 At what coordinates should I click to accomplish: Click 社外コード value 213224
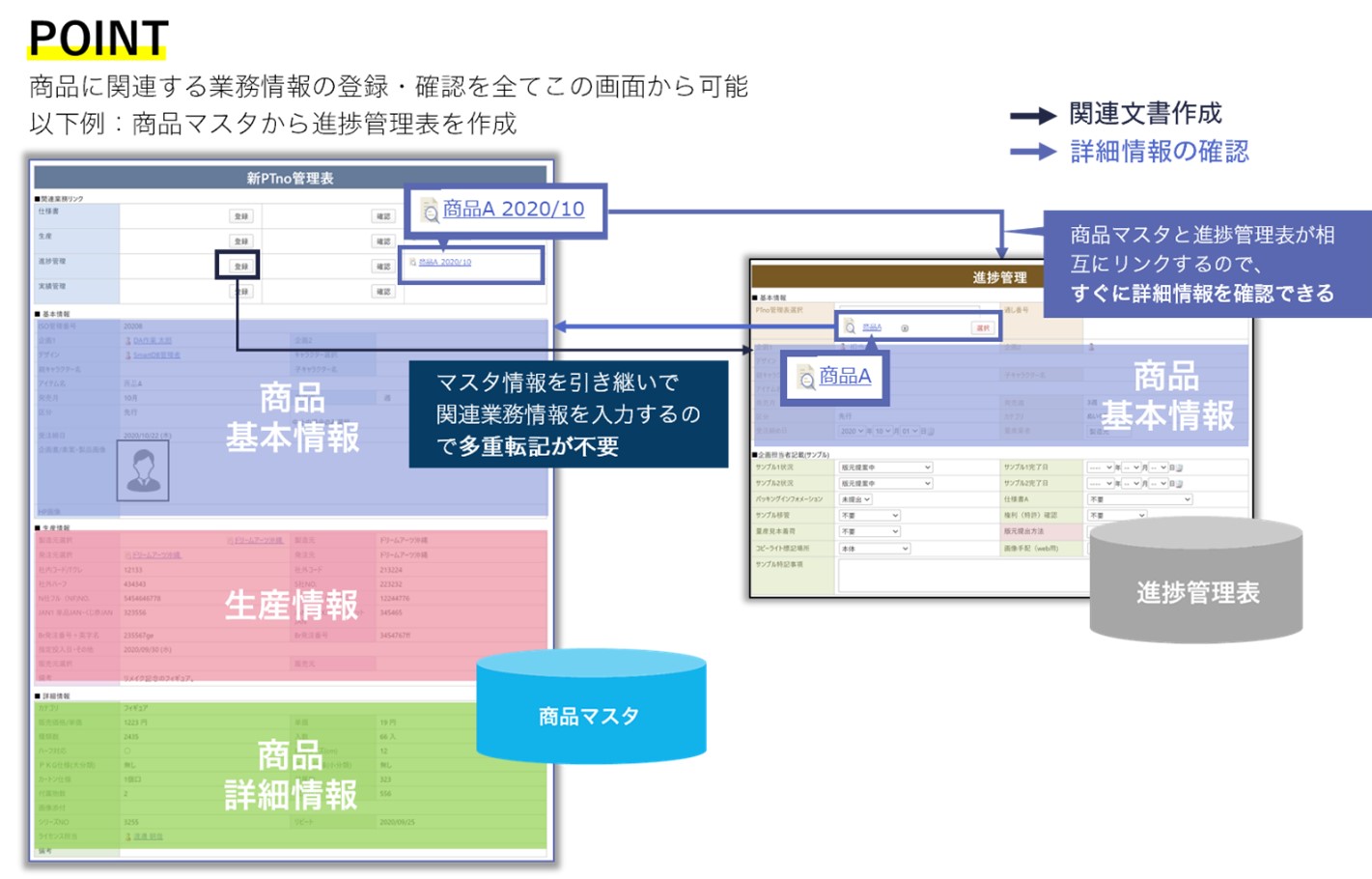[x=391, y=570]
